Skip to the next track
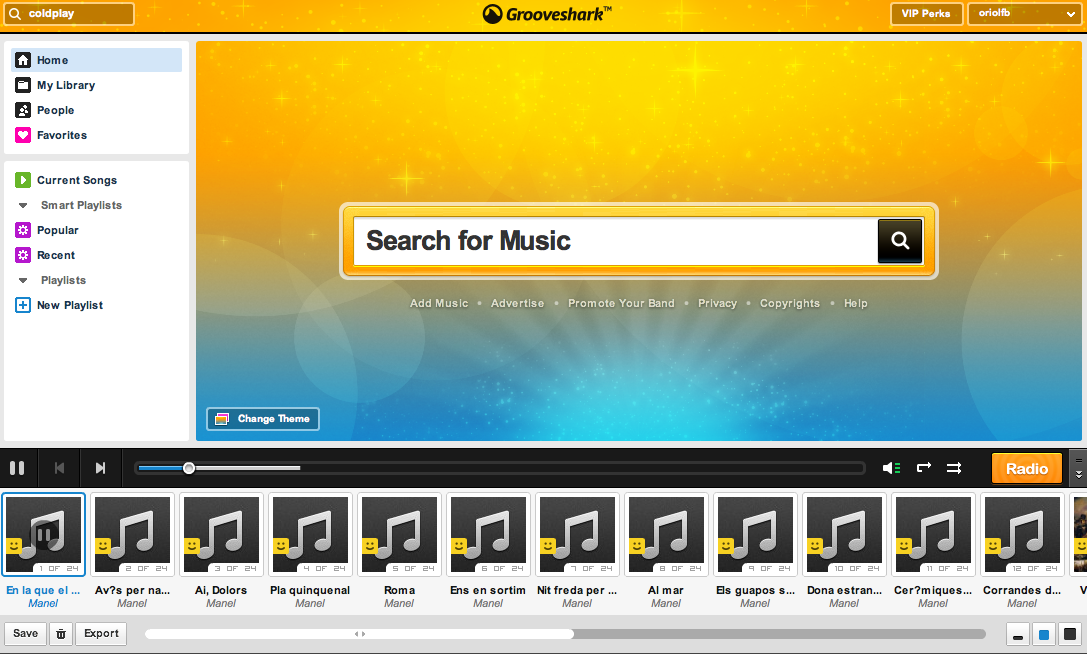 click(x=101, y=468)
